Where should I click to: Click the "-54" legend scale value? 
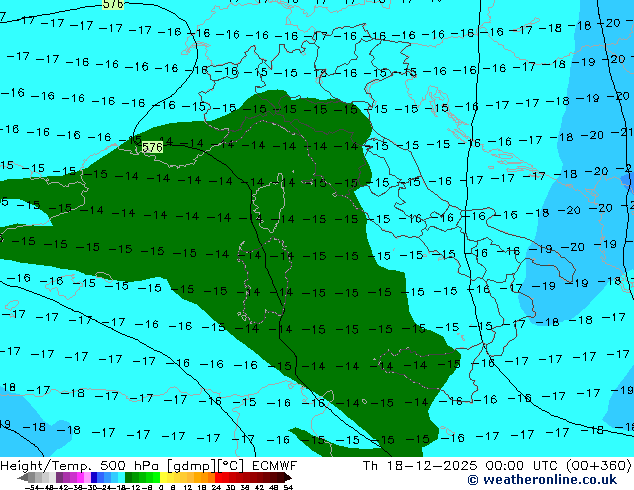pyautogui.click(x=32, y=488)
